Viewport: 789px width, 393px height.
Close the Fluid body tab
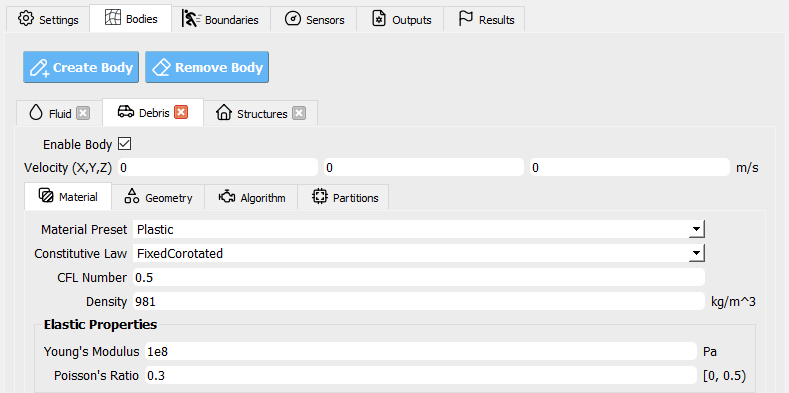[83, 113]
